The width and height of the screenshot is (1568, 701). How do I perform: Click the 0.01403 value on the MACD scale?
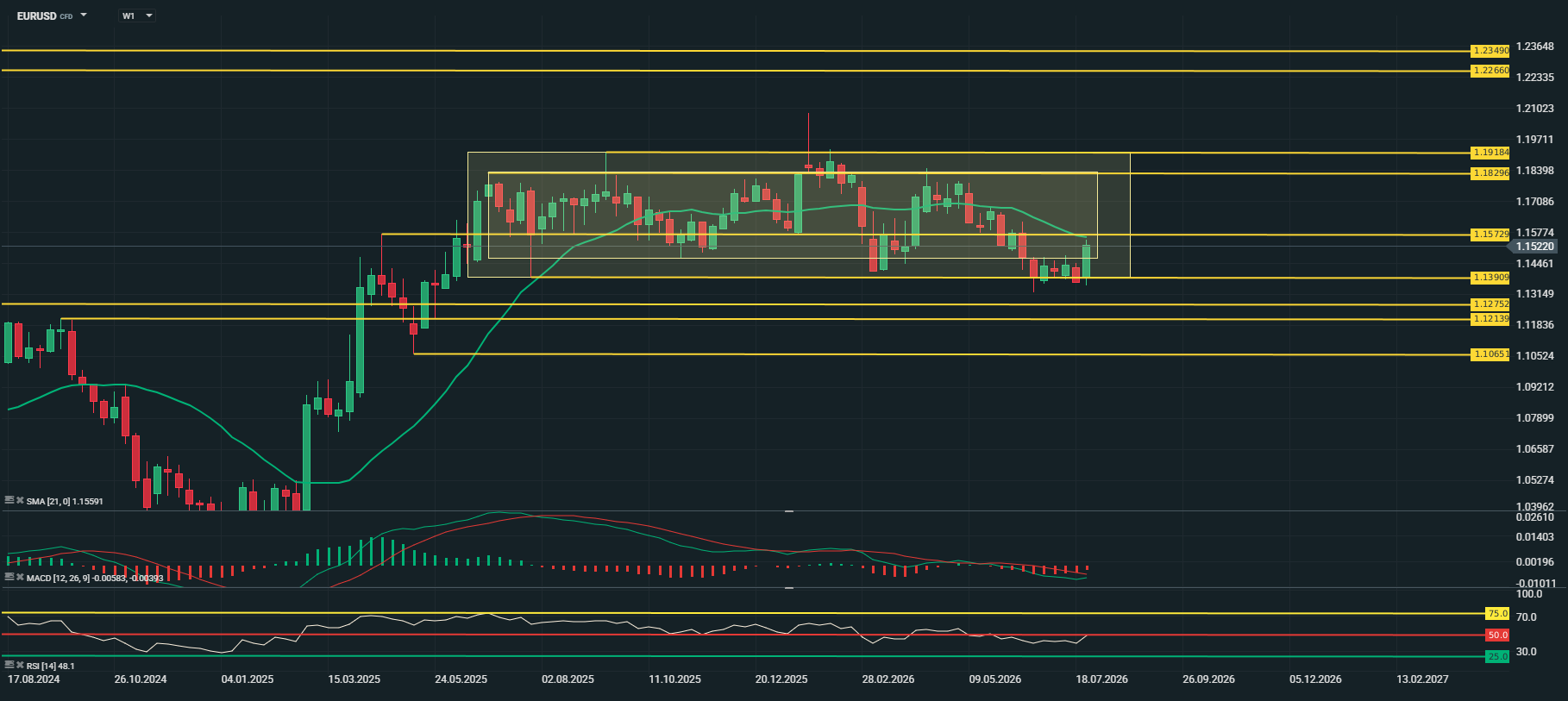(x=1535, y=537)
